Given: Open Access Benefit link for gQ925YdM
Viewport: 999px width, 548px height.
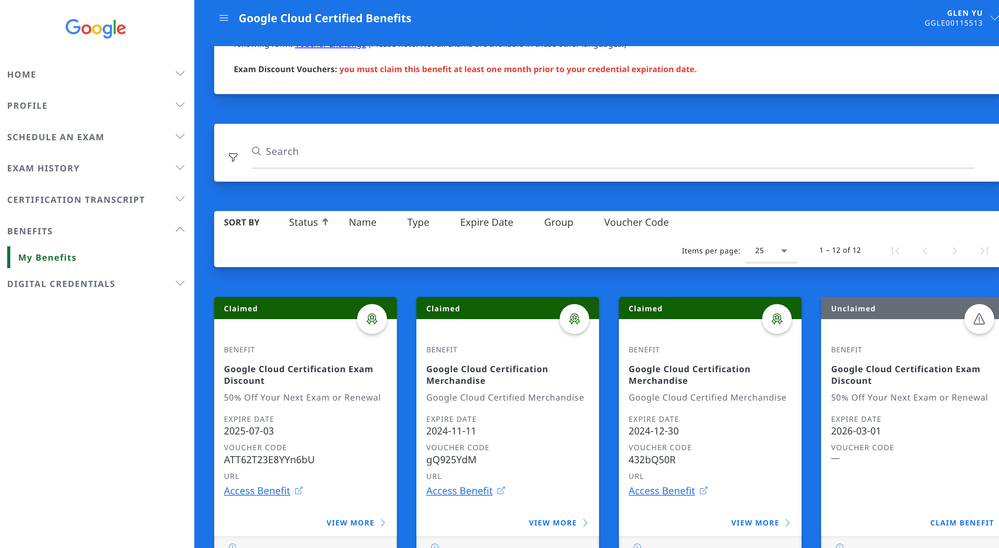Looking at the screenshot, I should click(x=459, y=491).
